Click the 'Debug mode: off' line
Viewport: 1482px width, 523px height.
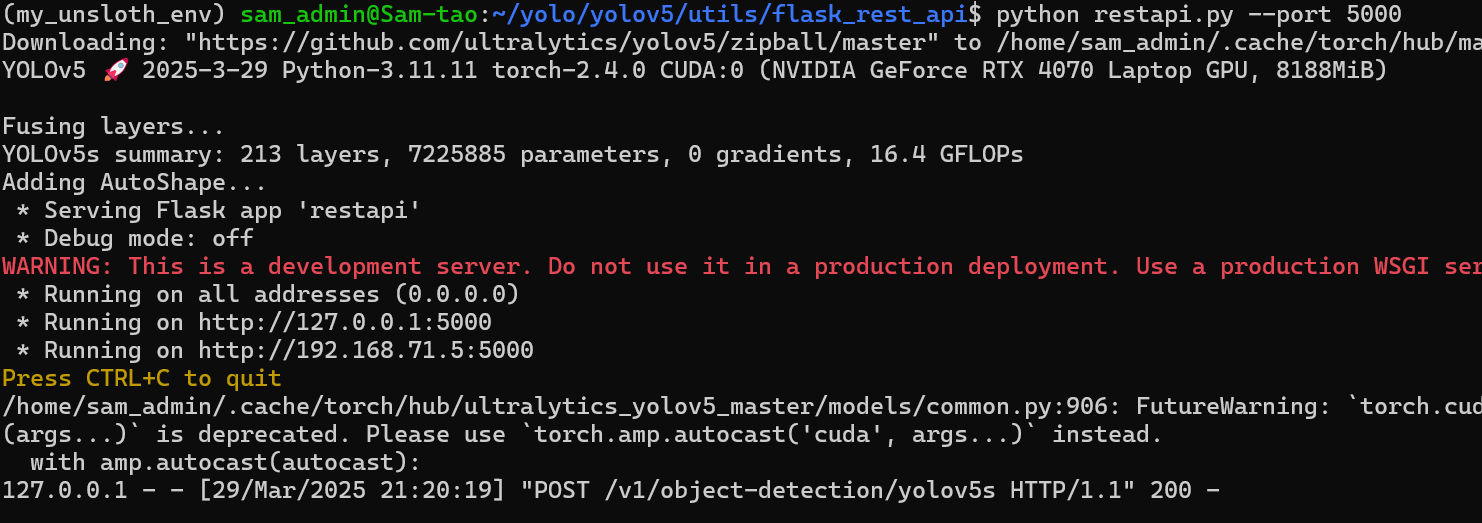pos(148,239)
